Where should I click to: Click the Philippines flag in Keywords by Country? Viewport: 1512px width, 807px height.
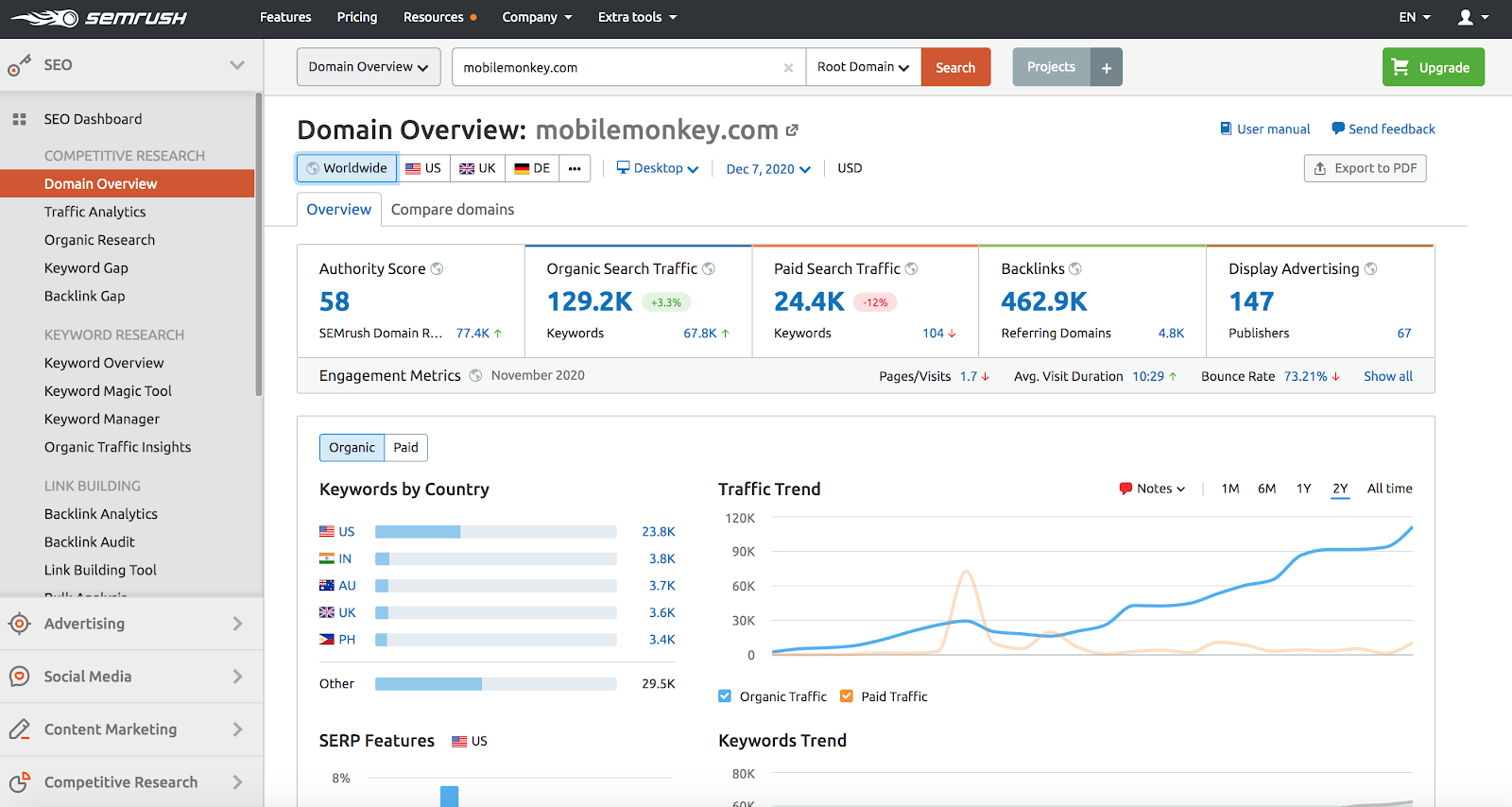click(327, 640)
